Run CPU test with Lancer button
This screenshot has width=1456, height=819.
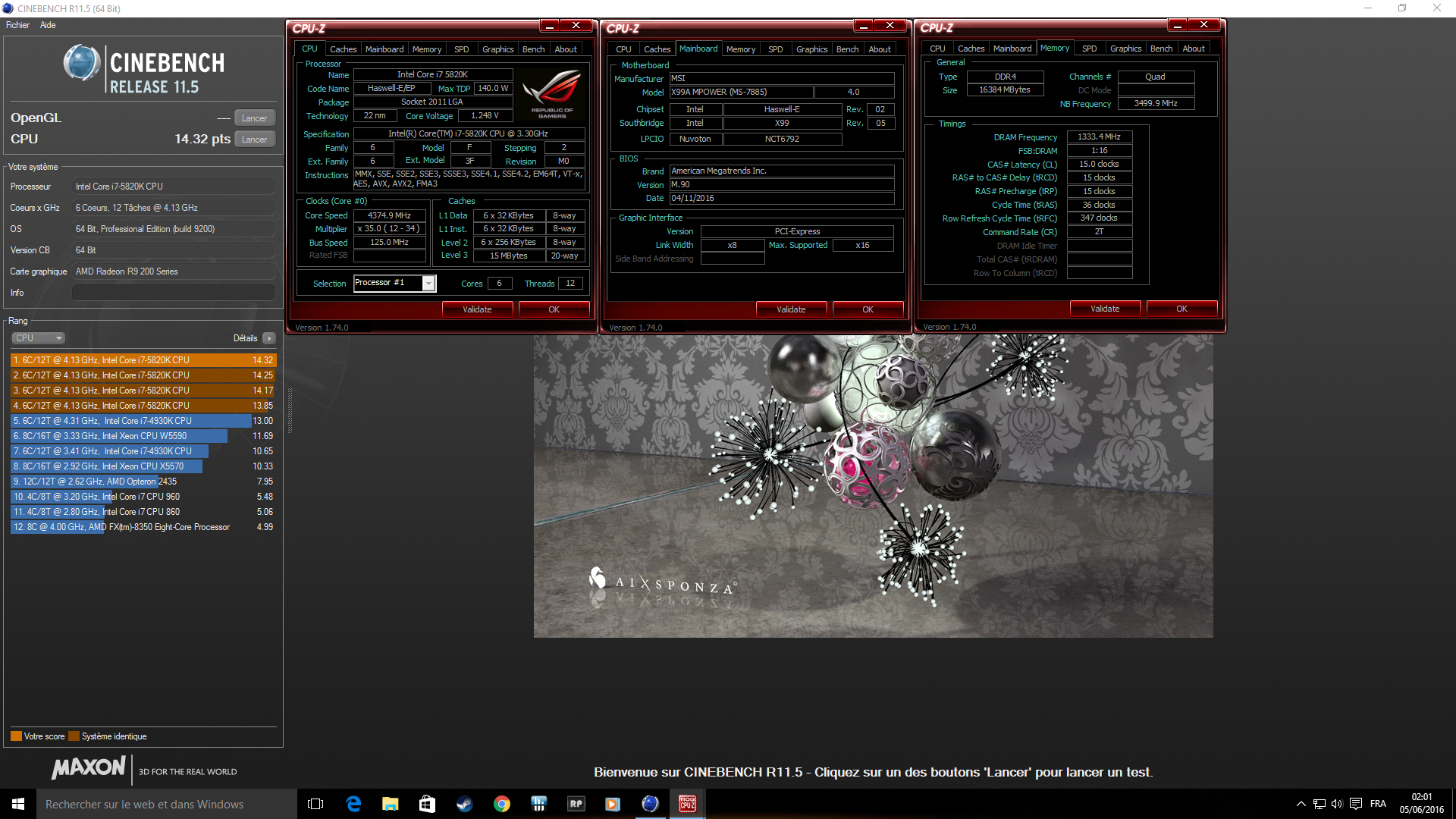pyautogui.click(x=254, y=140)
